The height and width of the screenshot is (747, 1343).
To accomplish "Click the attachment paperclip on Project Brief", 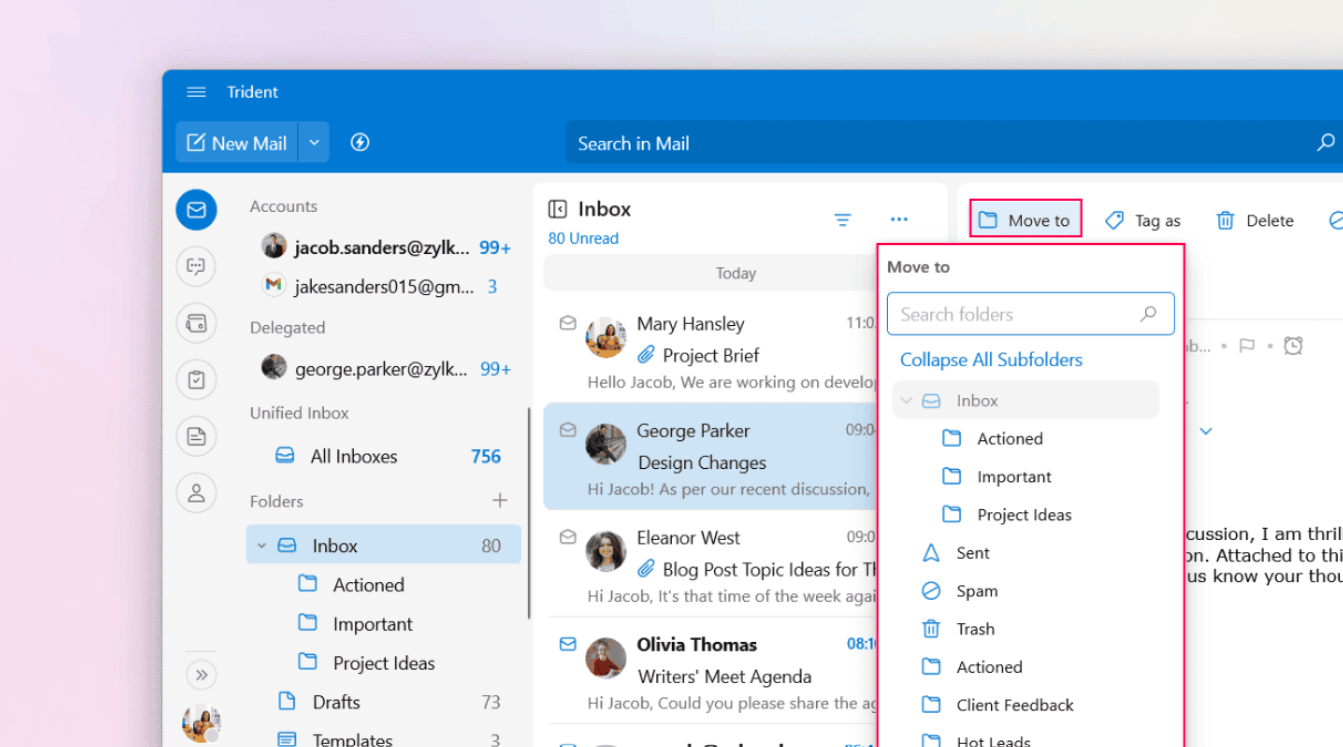I will (x=647, y=355).
